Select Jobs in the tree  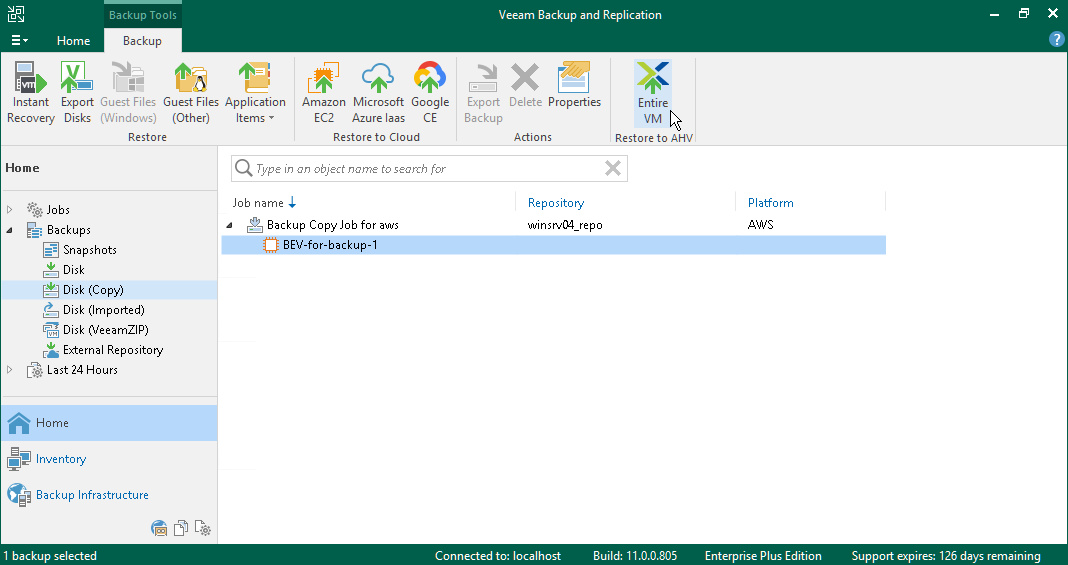click(x=58, y=210)
